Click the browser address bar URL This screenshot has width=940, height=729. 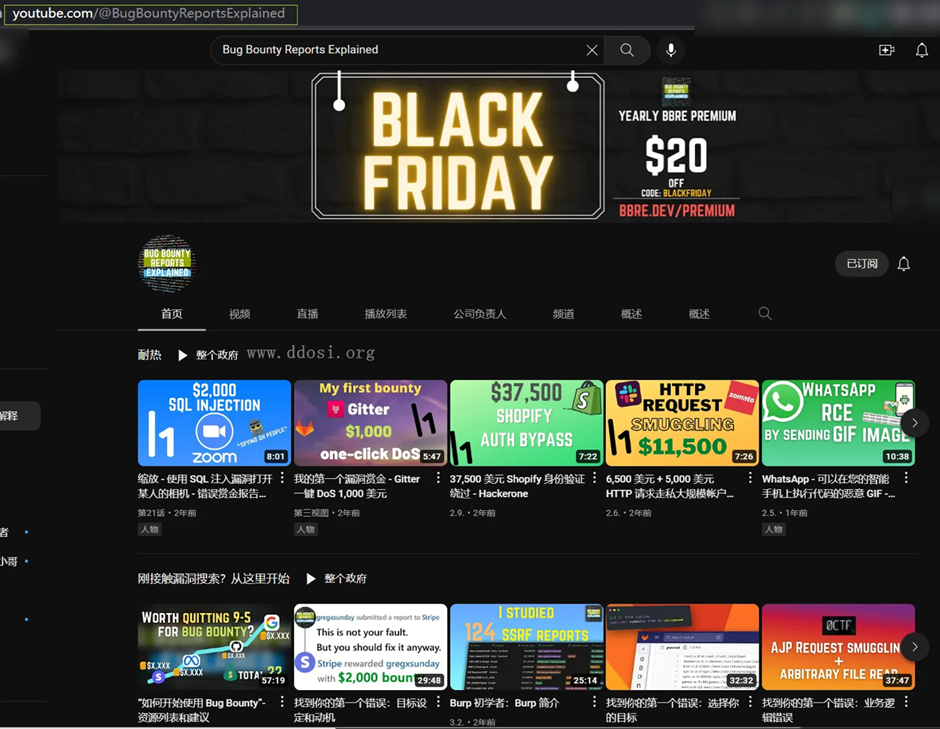pos(150,13)
